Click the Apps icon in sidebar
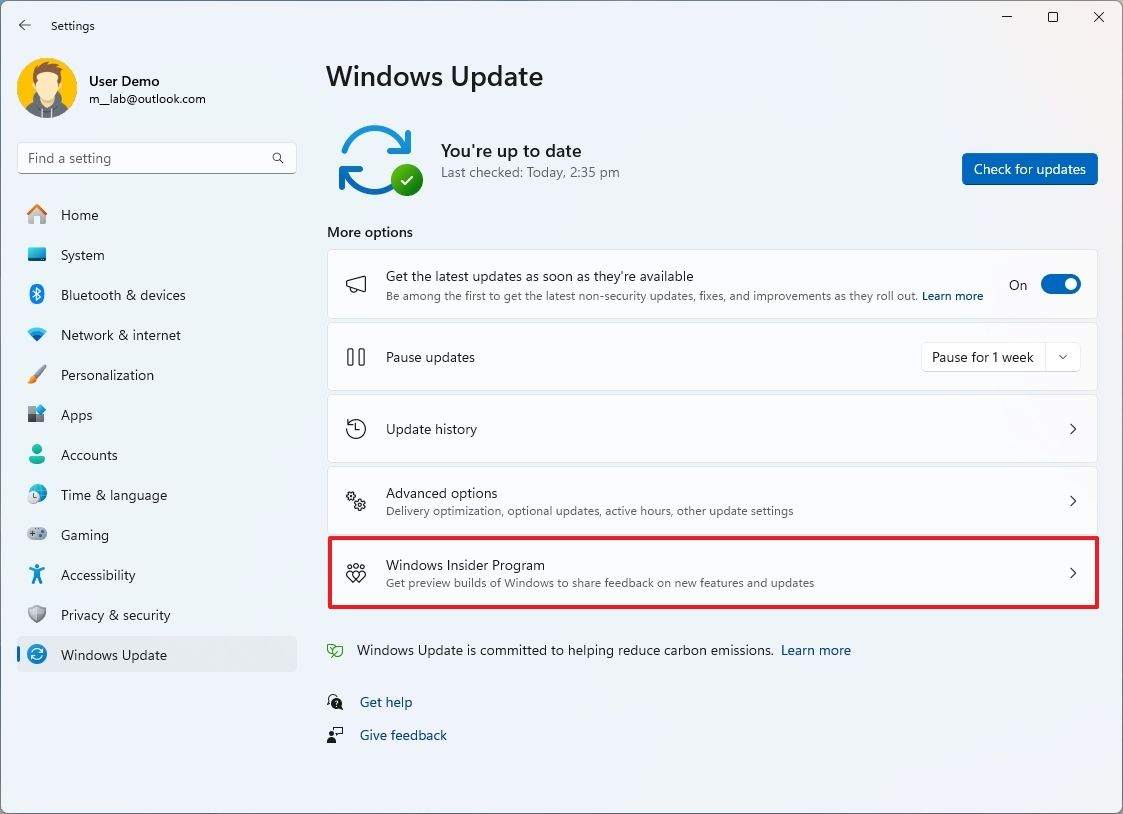 (37, 415)
